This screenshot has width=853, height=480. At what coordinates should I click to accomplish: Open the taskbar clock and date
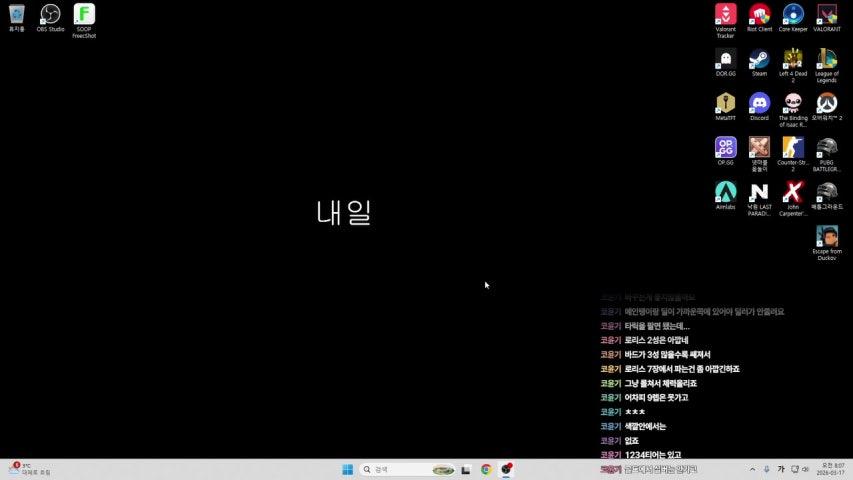click(832, 469)
